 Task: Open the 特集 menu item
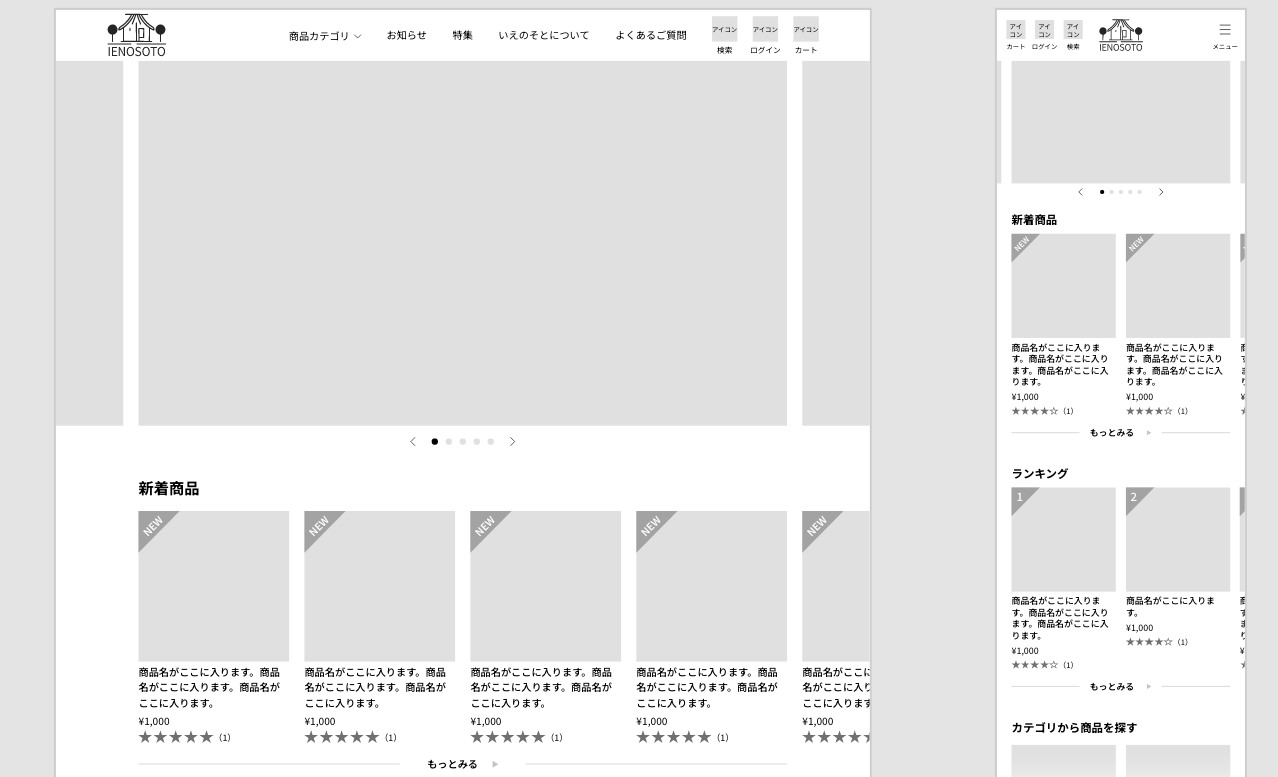462,35
